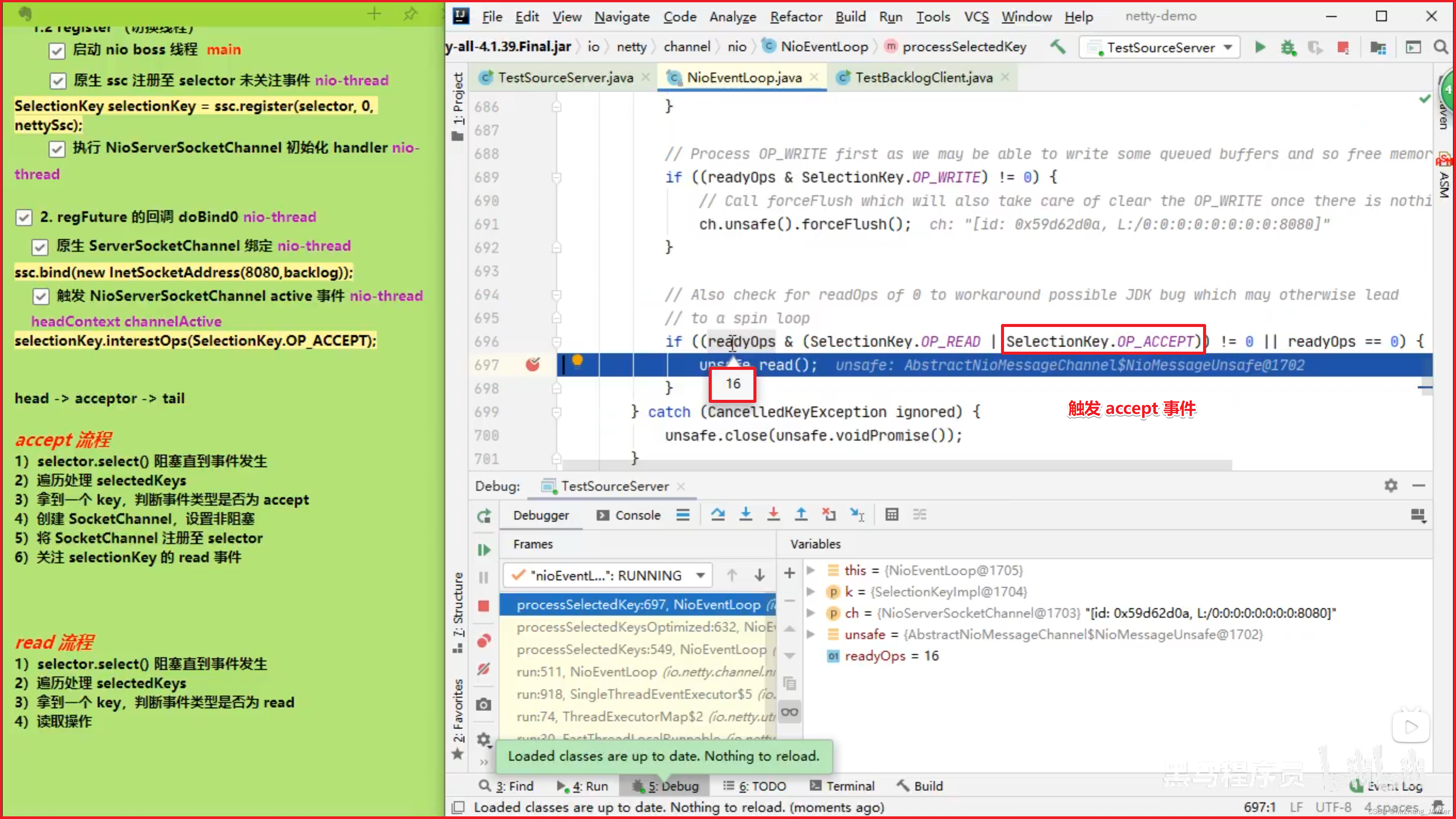Click the breakpoint marker on line 697
This screenshot has width=1456, height=819.
532,365
